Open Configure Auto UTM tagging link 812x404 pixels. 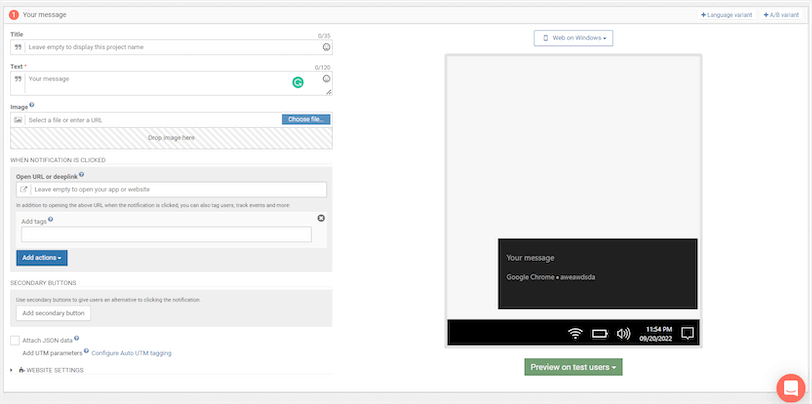click(132, 353)
